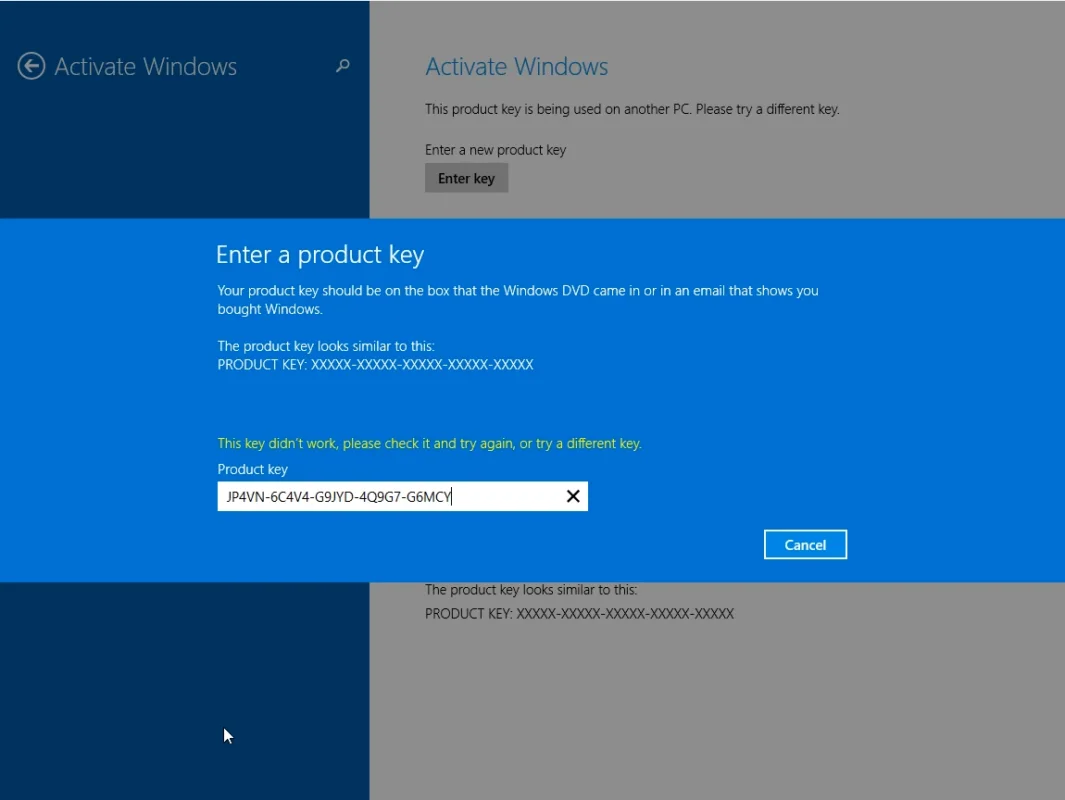The height and width of the screenshot is (800, 1065).
Task: Clear the product key with the X icon
Action: [x=572, y=496]
